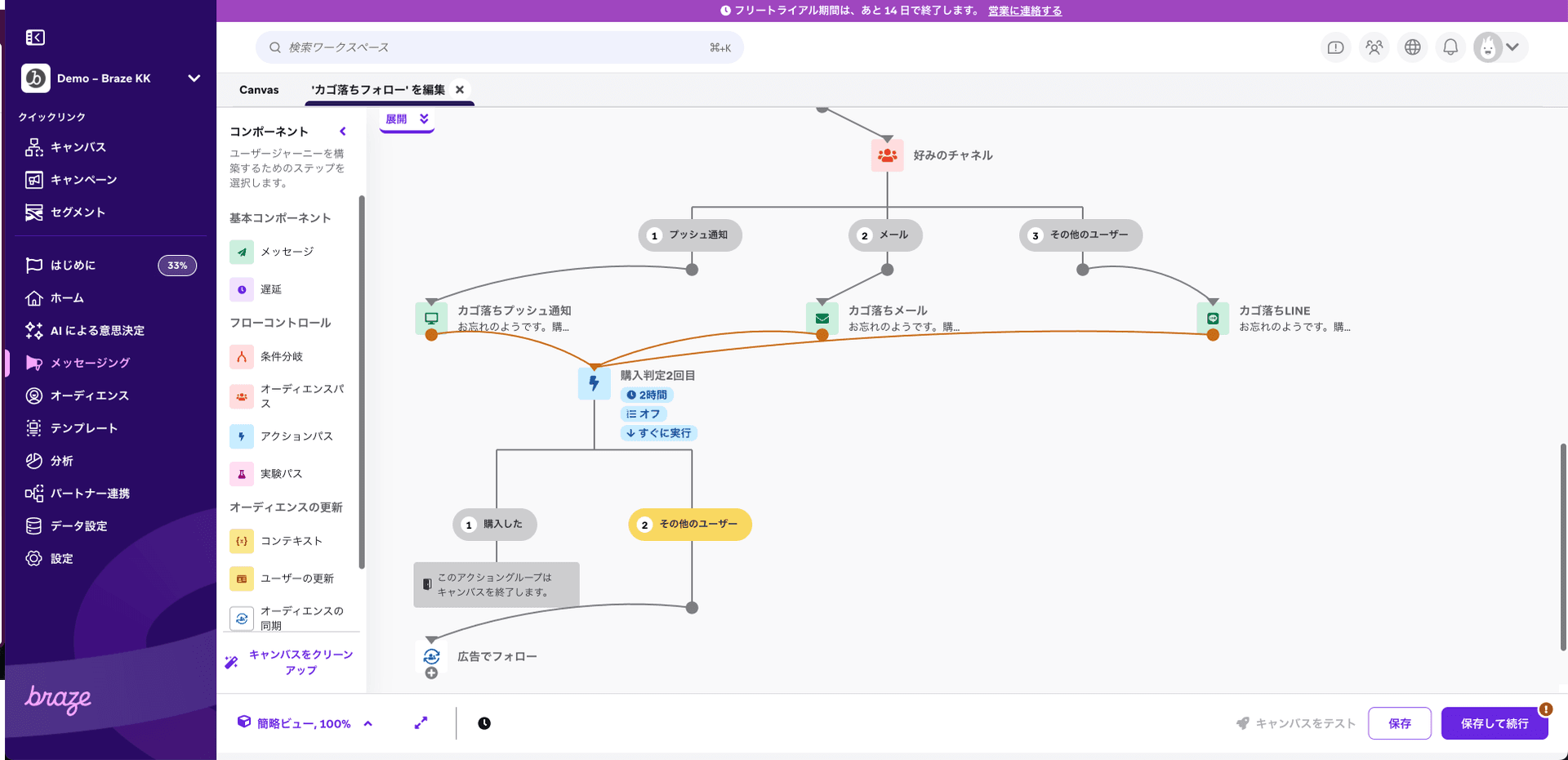
Task: Select the 遅延 delay component icon
Action: click(x=242, y=288)
